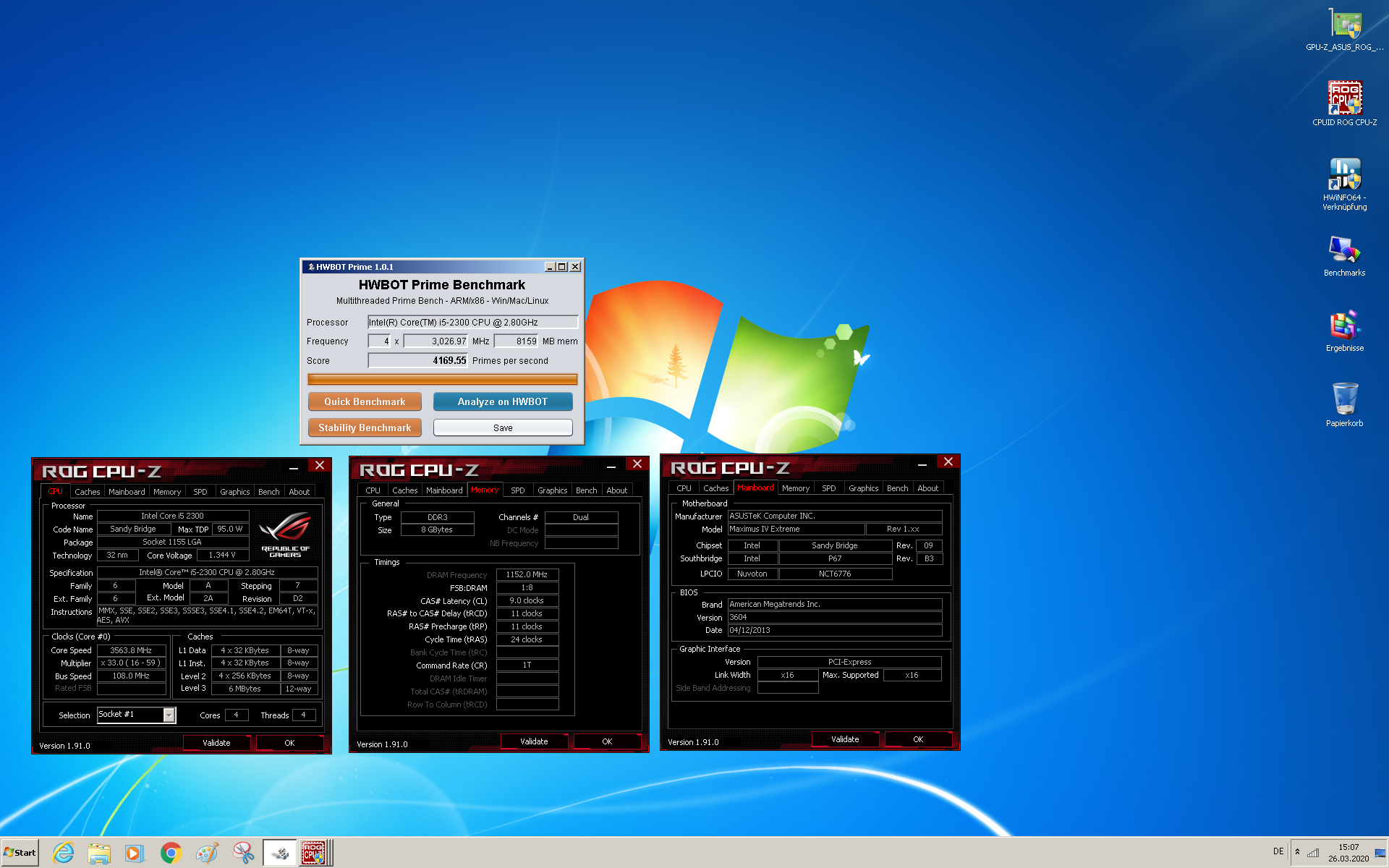Open SPD tab in left CPU-Z window
Viewport: 1389px width, 868px height.
click(200, 492)
